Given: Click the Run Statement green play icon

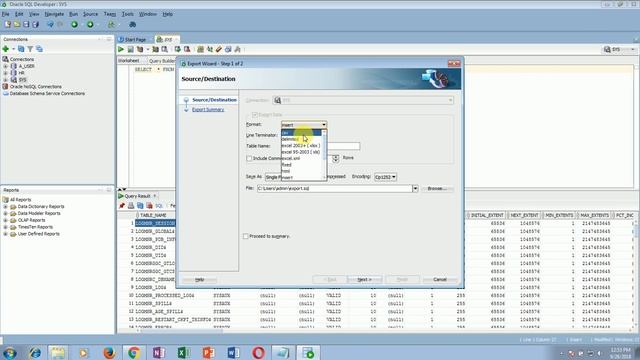Looking at the screenshot, I should [x=121, y=49].
